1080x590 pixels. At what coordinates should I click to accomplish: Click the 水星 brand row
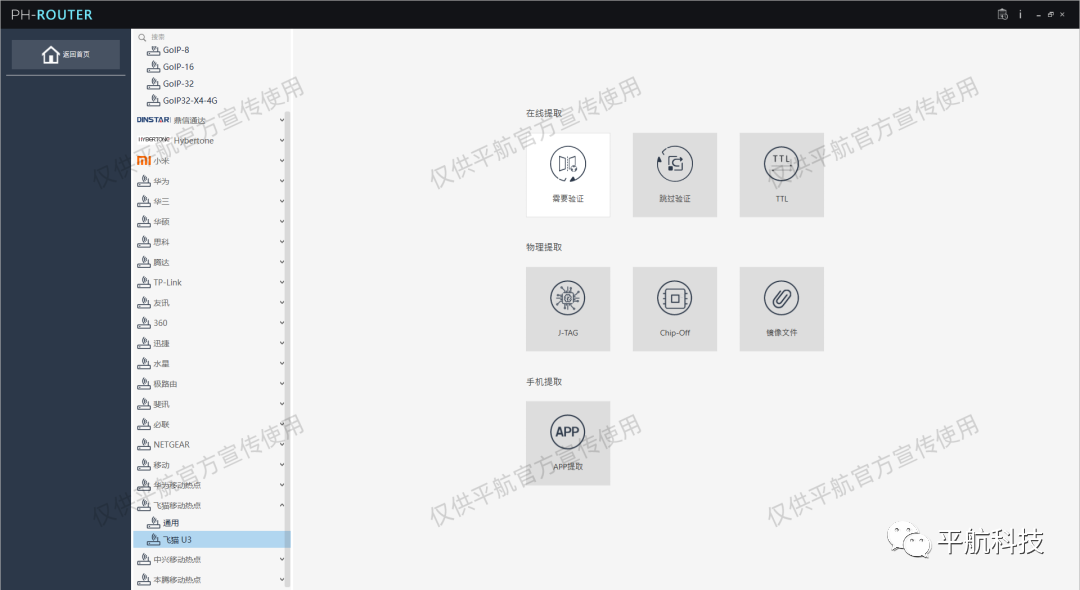pos(211,364)
